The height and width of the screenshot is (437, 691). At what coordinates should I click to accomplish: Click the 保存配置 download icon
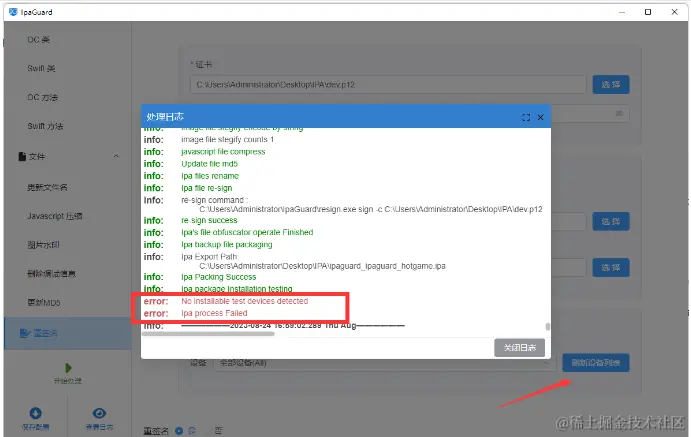tap(36, 413)
